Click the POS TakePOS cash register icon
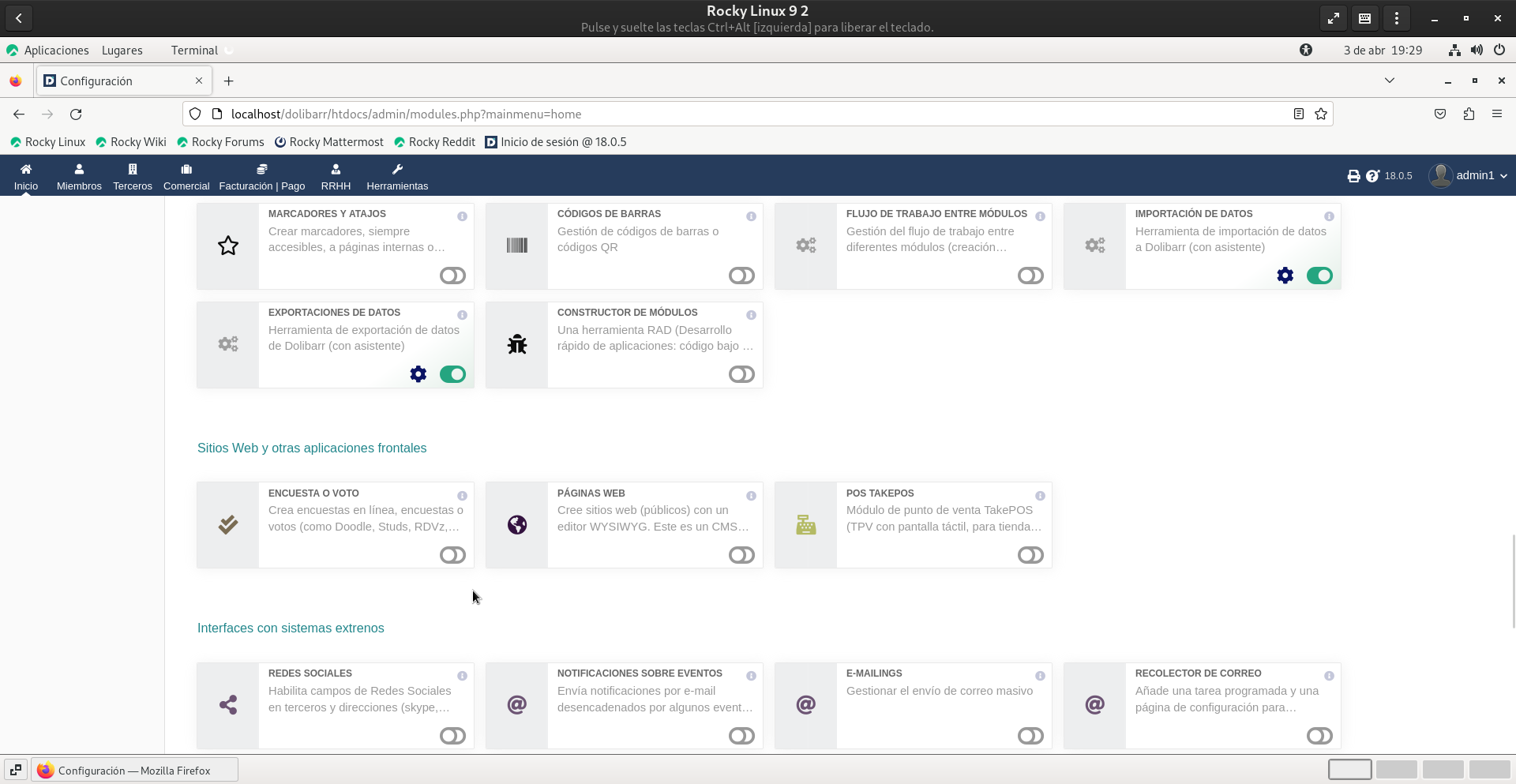The image size is (1516, 784). pos(805,525)
